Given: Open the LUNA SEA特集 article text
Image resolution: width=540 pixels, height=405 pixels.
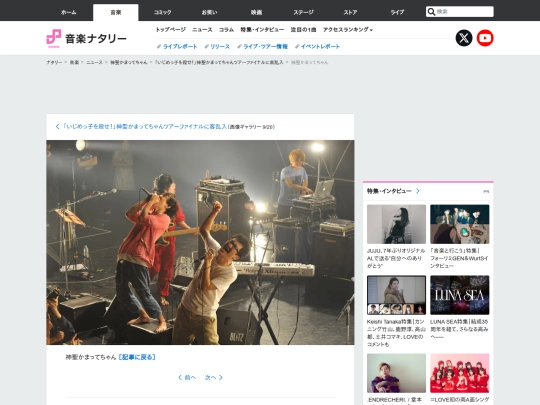Looking at the screenshot, I should pyautogui.click(x=459, y=329).
